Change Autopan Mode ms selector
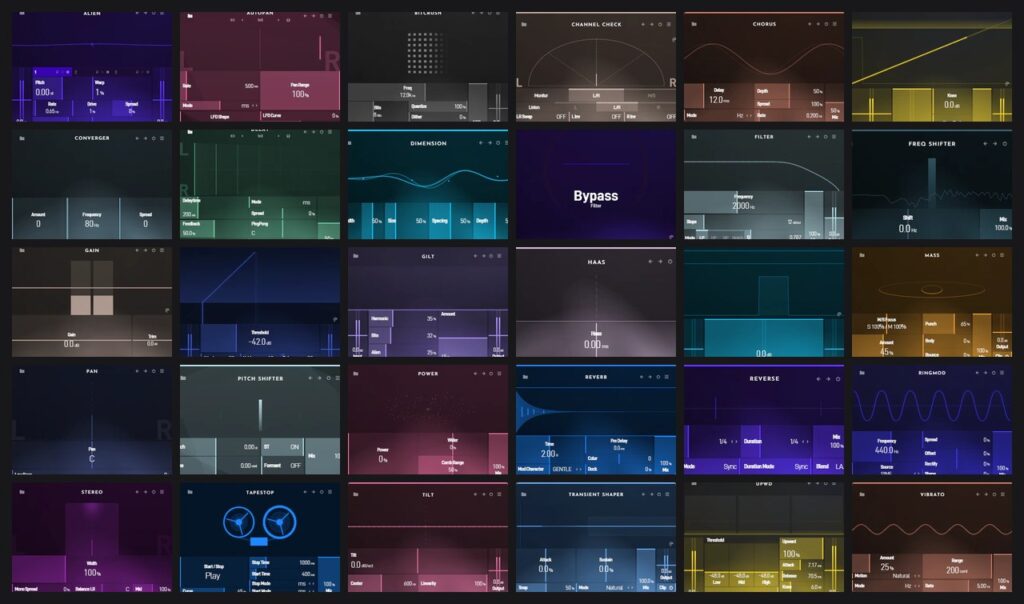Viewport: 1024px width, 604px height. [249, 105]
